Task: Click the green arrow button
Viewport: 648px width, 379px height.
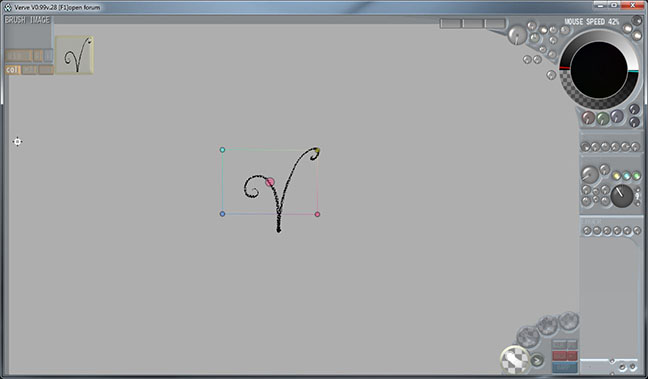Action: (537, 360)
